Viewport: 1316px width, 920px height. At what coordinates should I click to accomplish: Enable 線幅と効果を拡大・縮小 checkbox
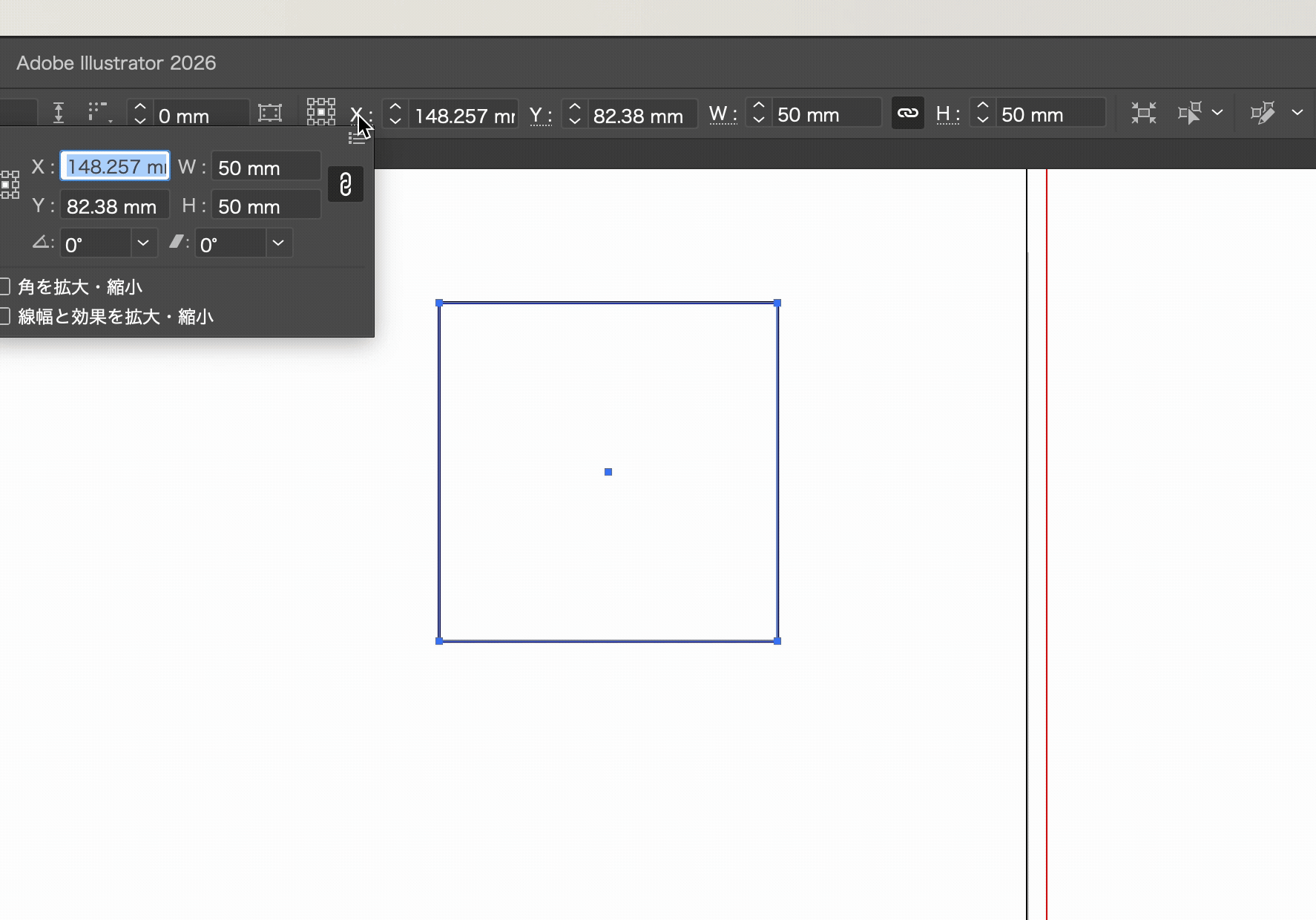coord(4,317)
